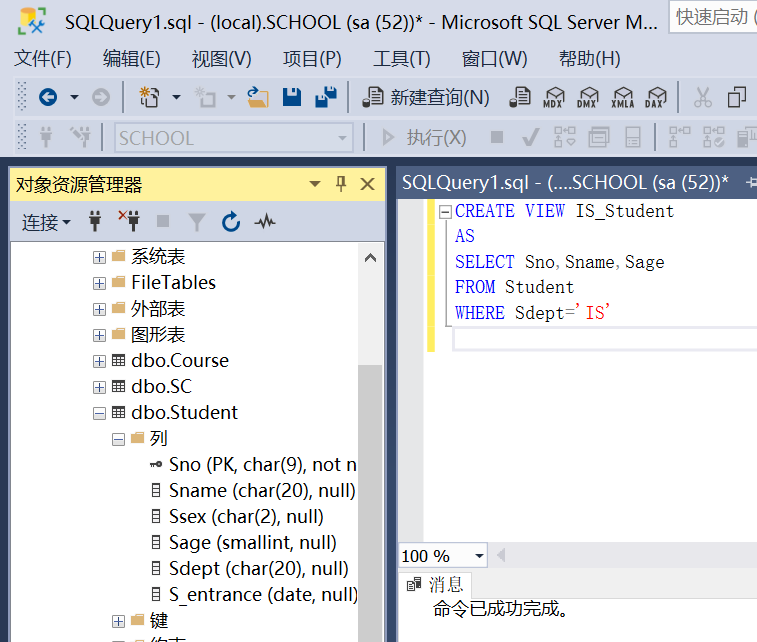Click the connect plug icon in query toolbar

point(46,137)
